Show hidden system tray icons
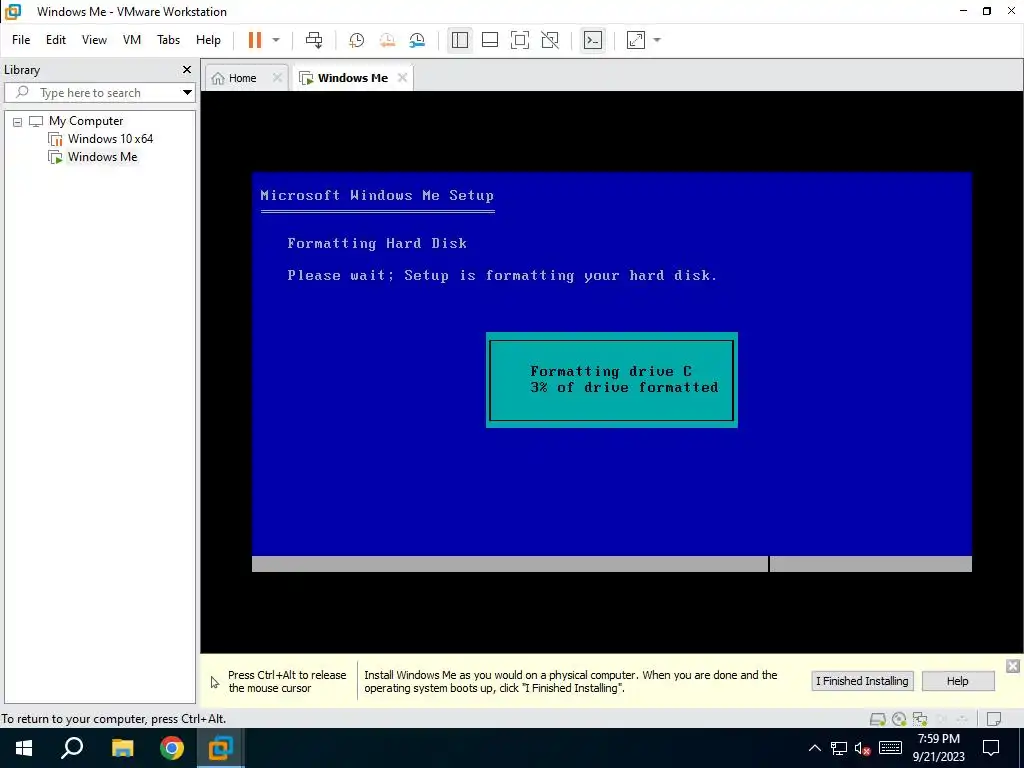1024x768 pixels. tap(814, 748)
